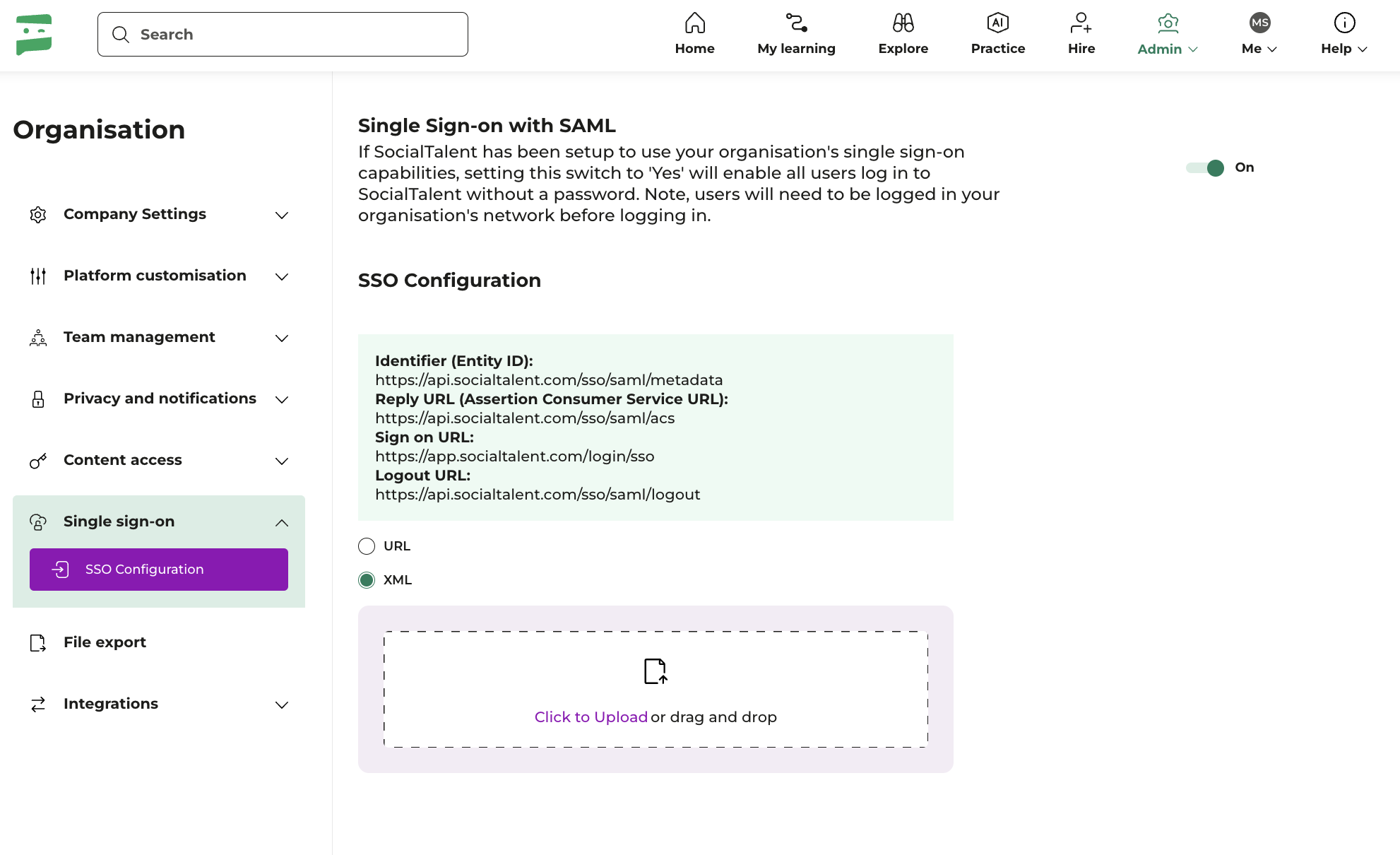Click the Platform customisation sliders icon

tap(38, 276)
